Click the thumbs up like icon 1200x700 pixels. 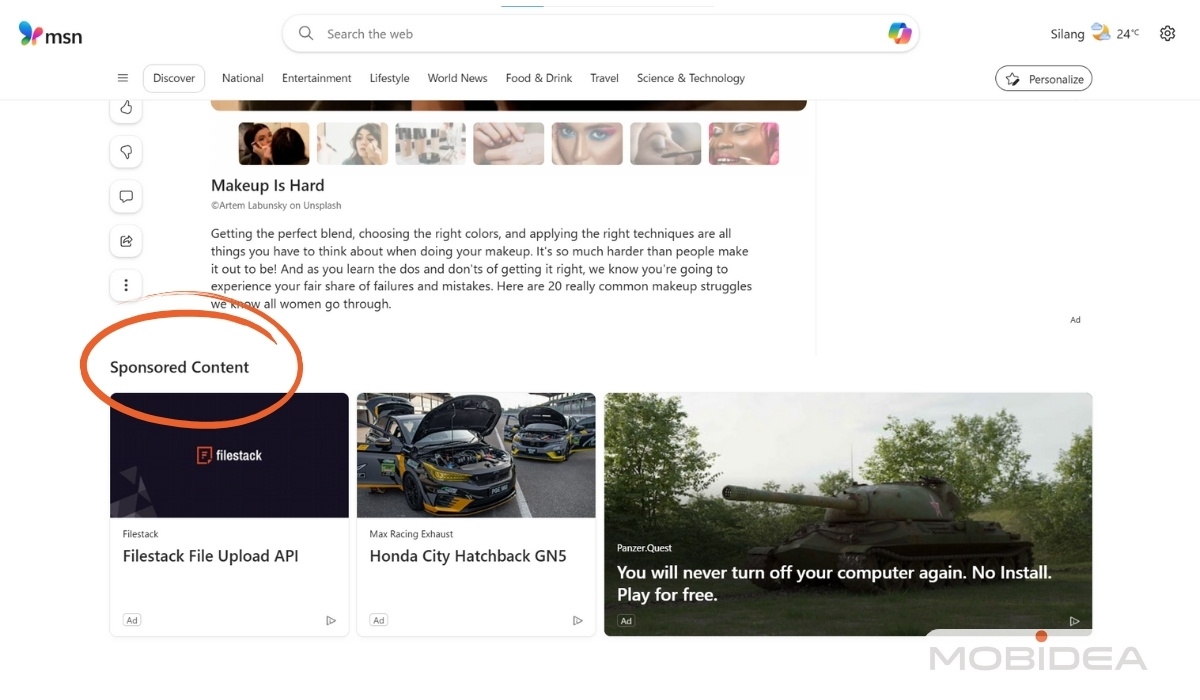point(126,108)
